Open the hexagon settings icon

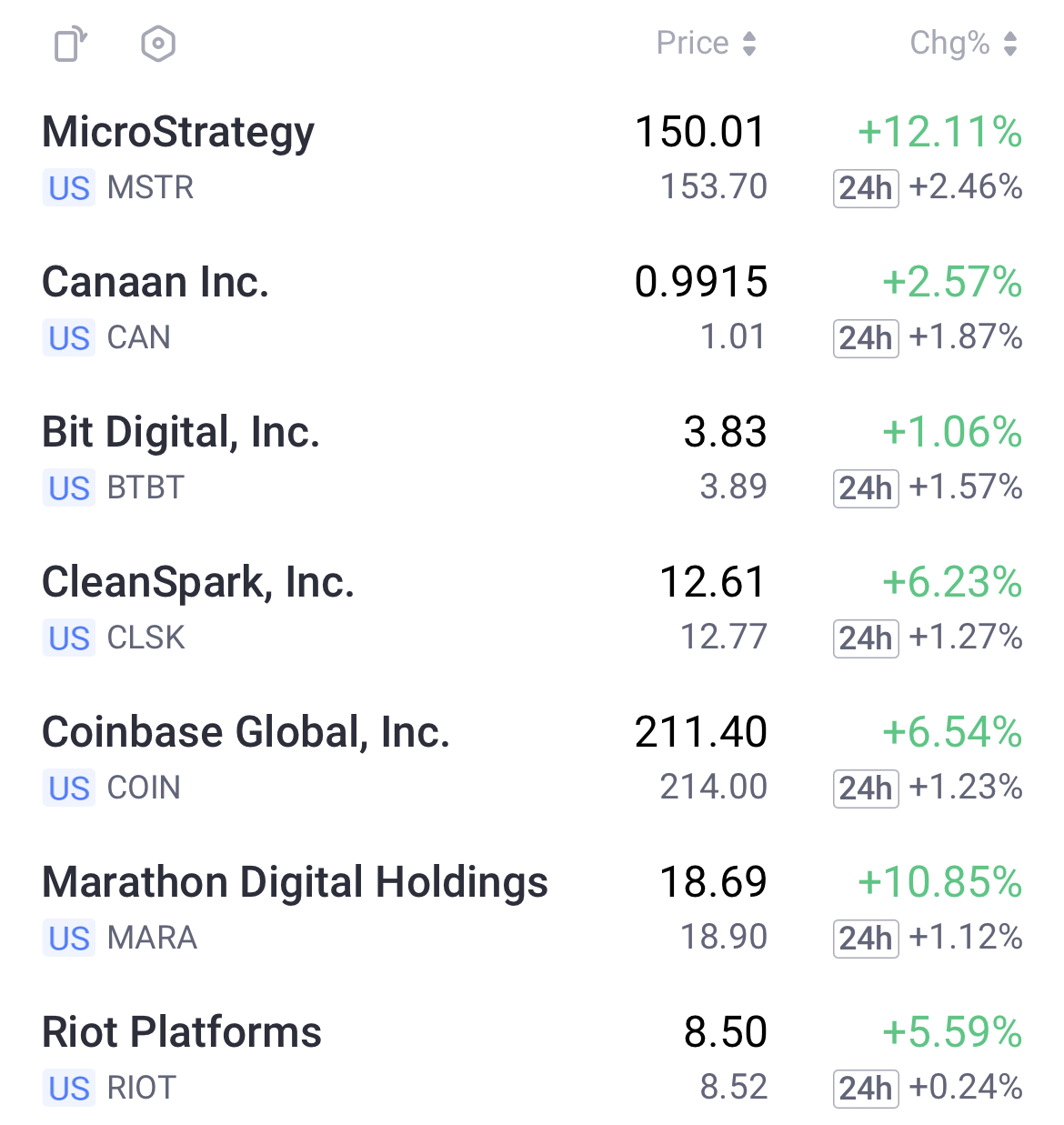click(x=158, y=44)
